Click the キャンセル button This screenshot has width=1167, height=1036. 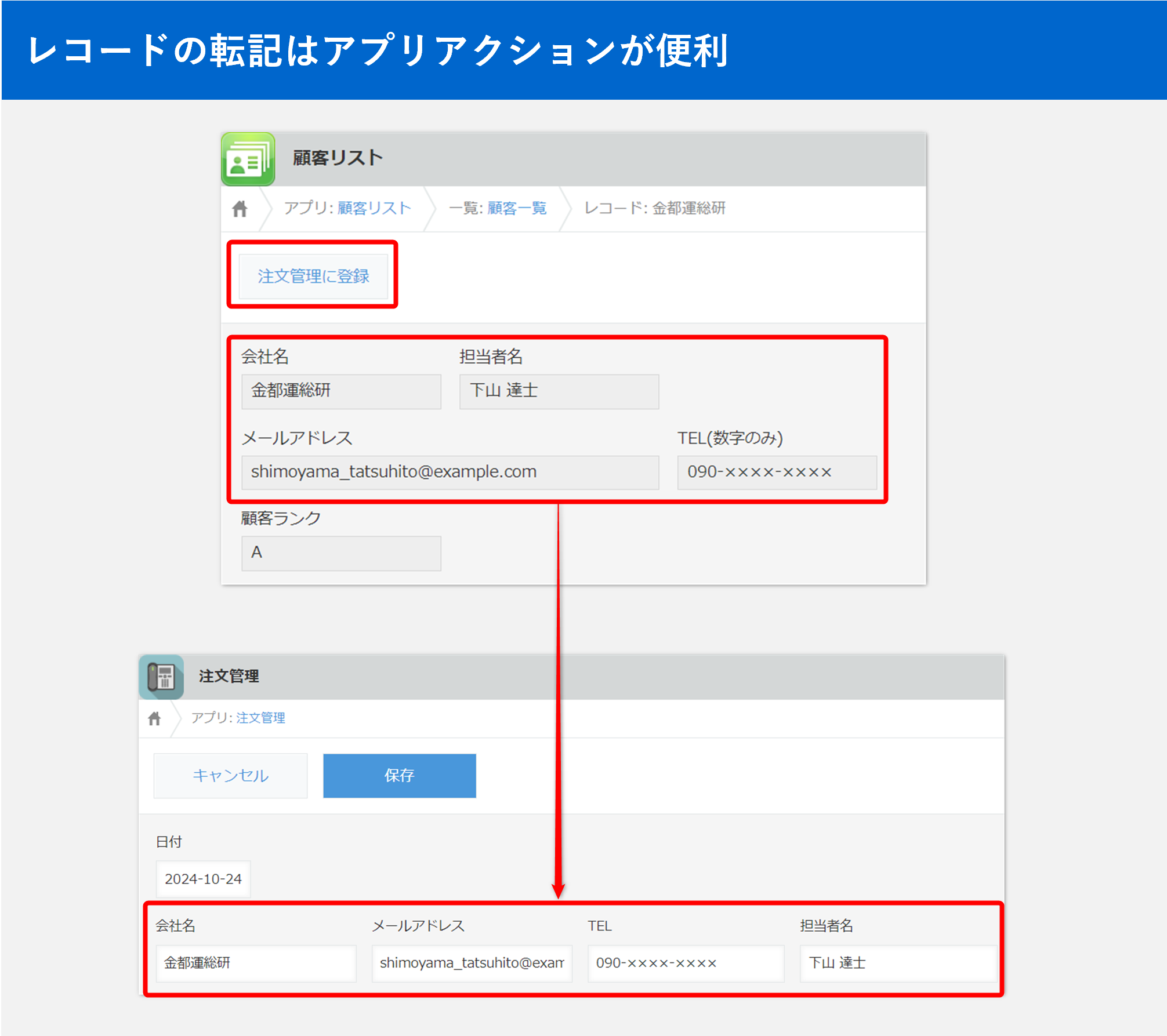pyautogui.click(x=230, y=776)
